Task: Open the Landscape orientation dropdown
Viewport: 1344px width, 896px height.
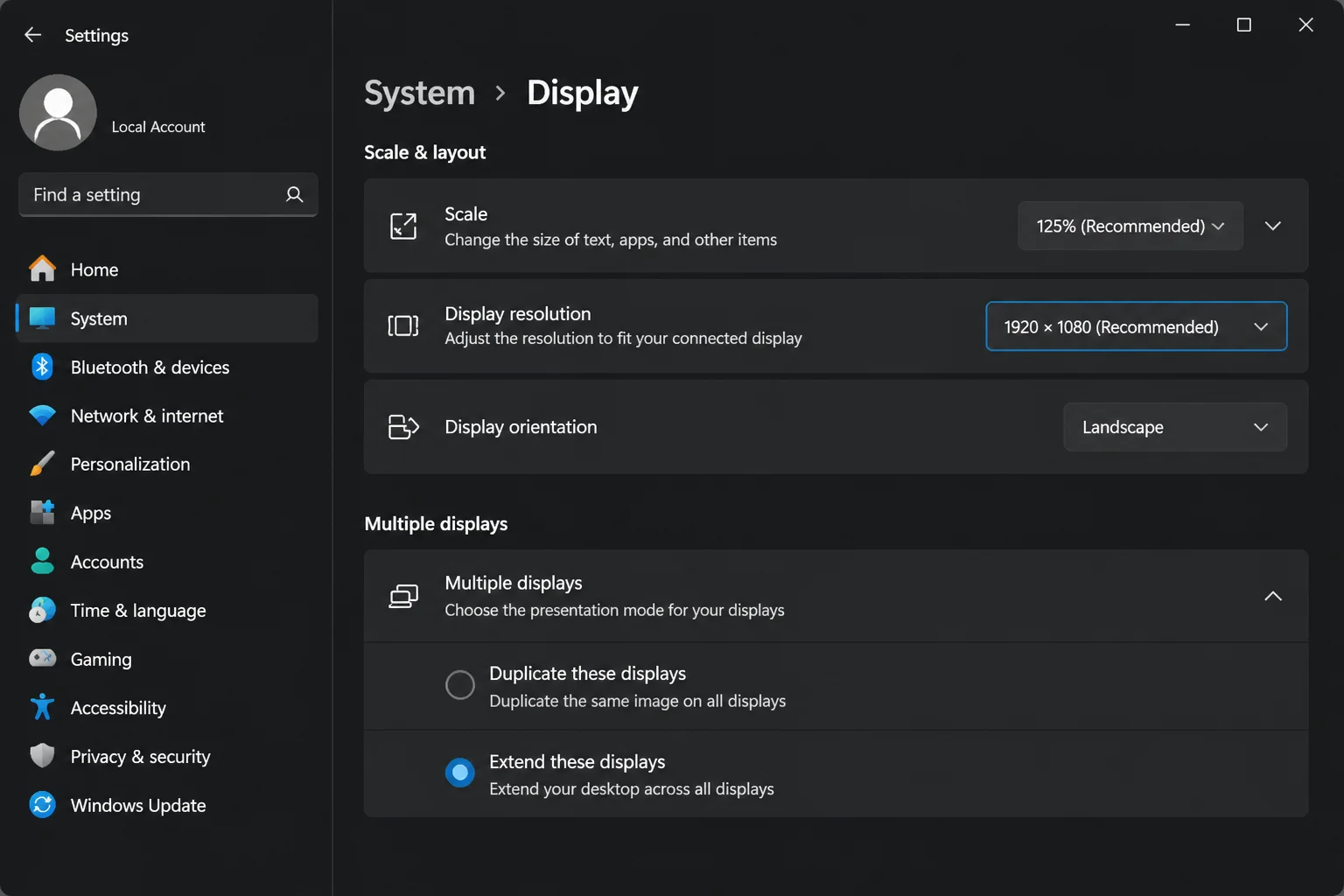Action: click(1175, 427)
